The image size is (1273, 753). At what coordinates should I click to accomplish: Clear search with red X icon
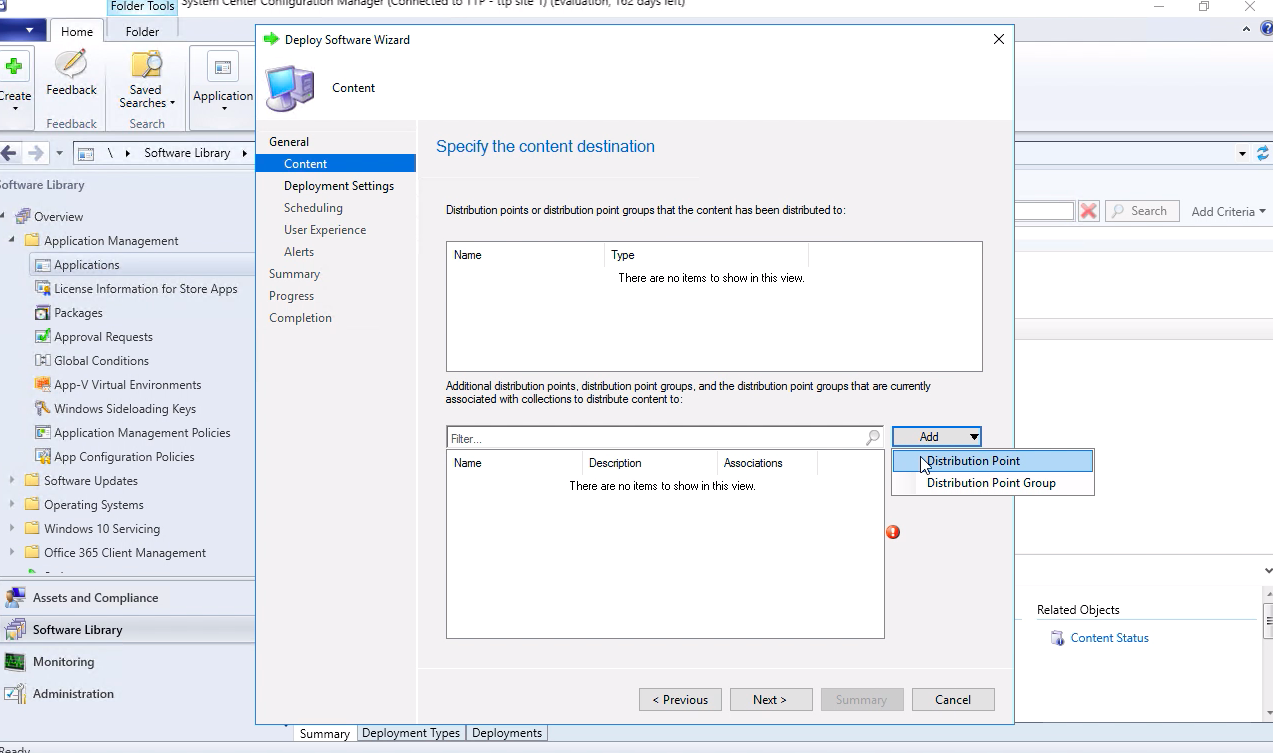(x=1089, y=211)
